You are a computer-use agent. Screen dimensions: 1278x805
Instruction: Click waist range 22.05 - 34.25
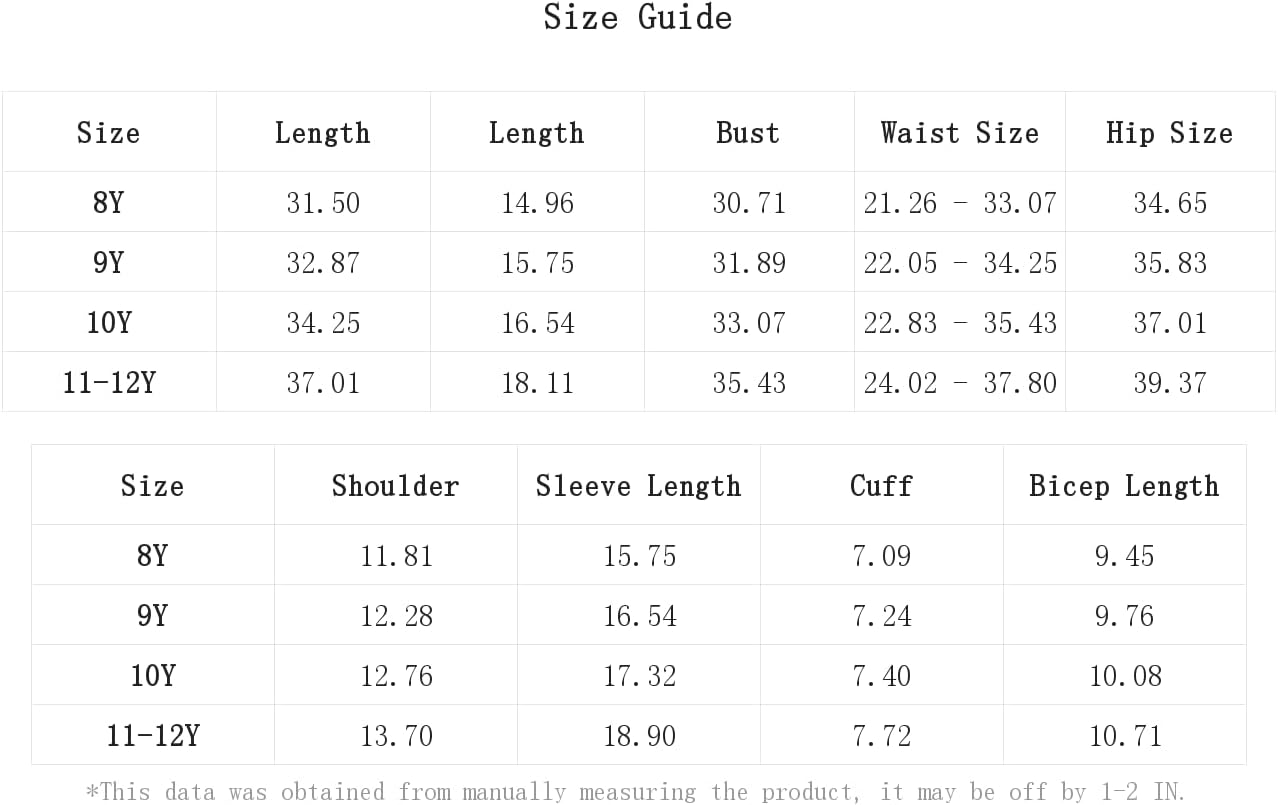[x=960, y=262]
